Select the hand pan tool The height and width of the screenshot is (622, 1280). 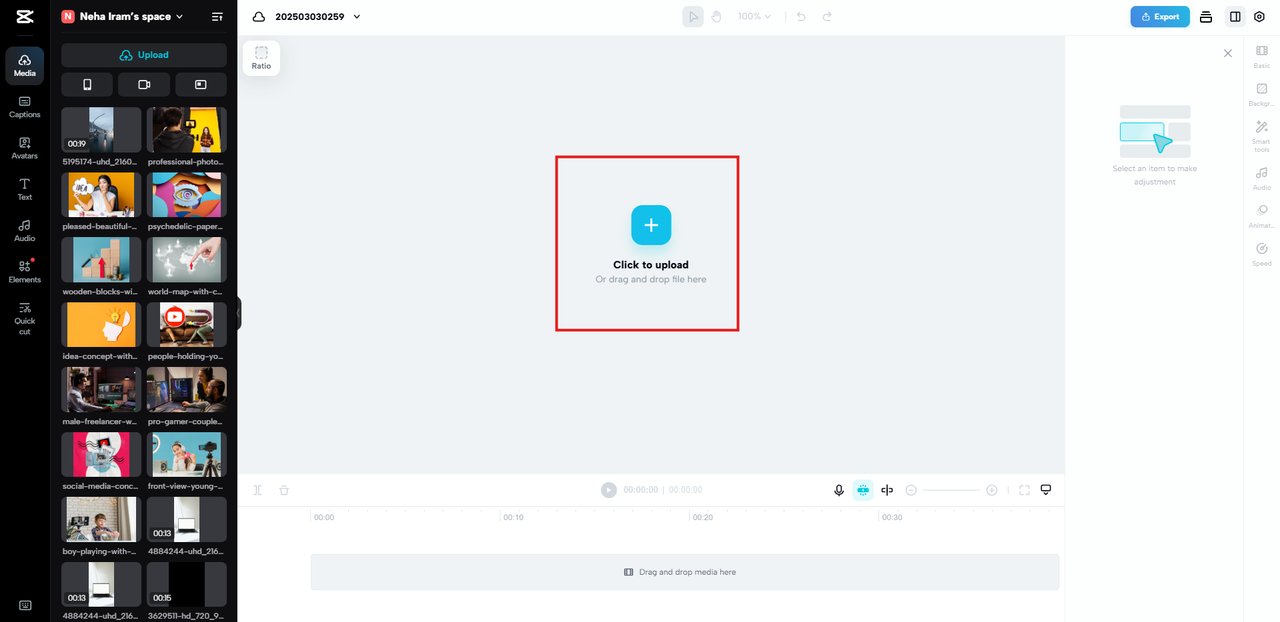(716, 17)
